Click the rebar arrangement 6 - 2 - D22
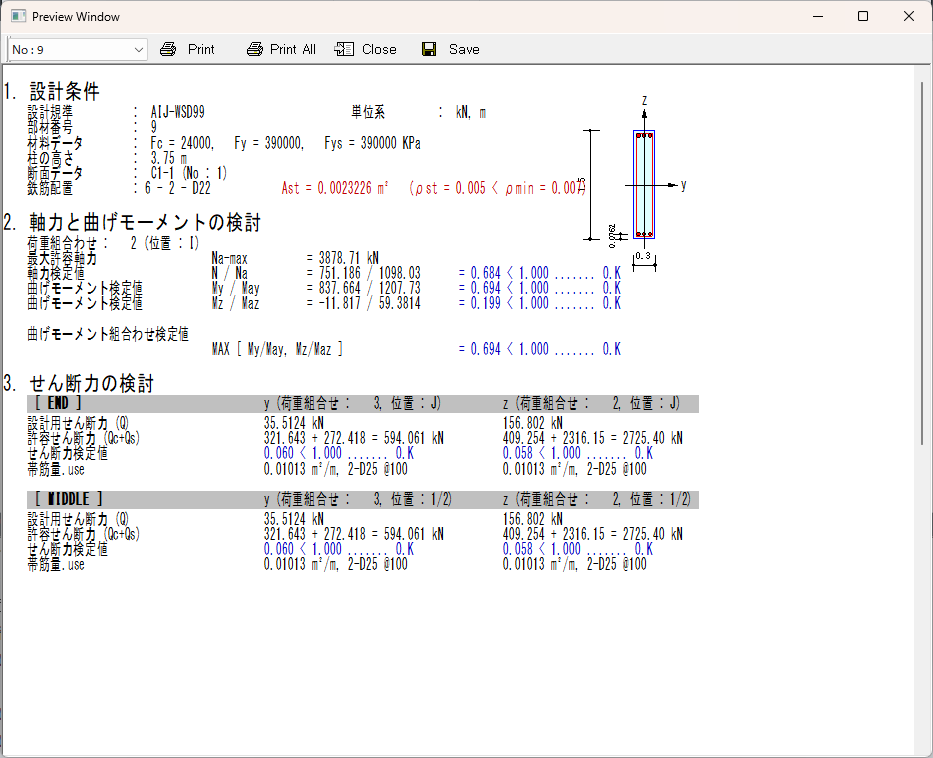The width and height of the screenshot is (933, 758). click(178, 188)
